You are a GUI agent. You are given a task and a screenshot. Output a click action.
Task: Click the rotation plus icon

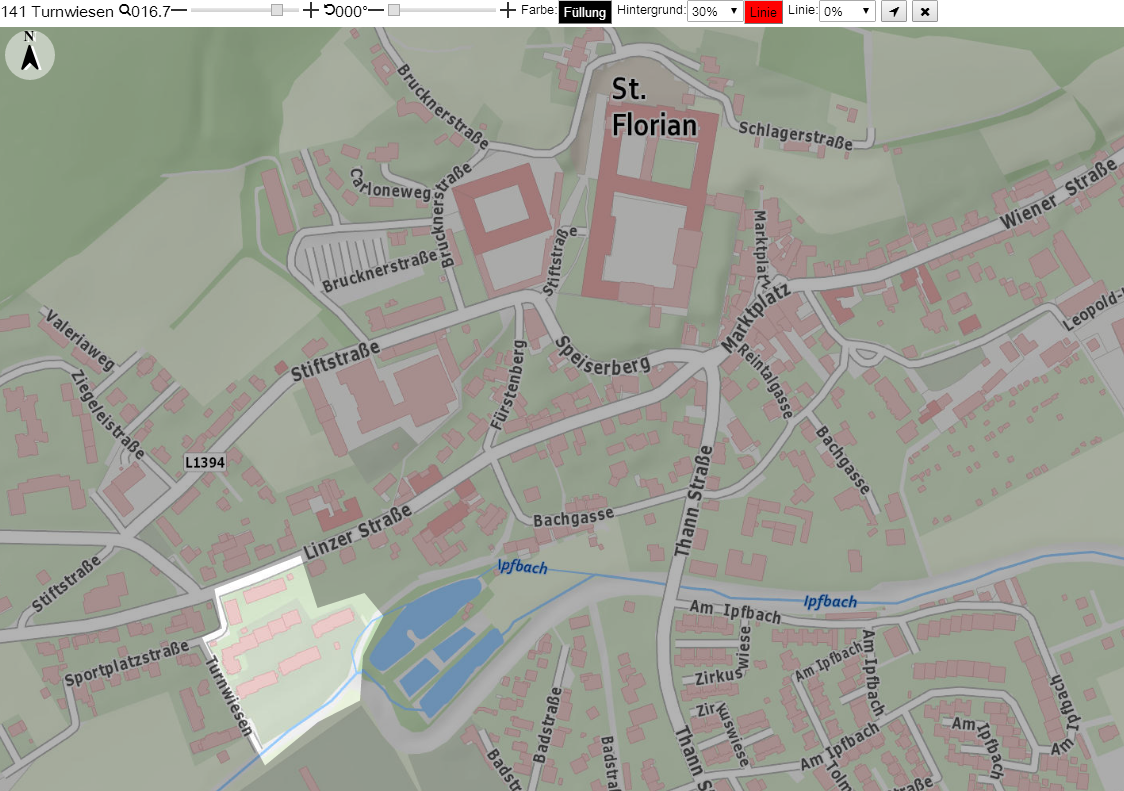click(x=507, y=11)
